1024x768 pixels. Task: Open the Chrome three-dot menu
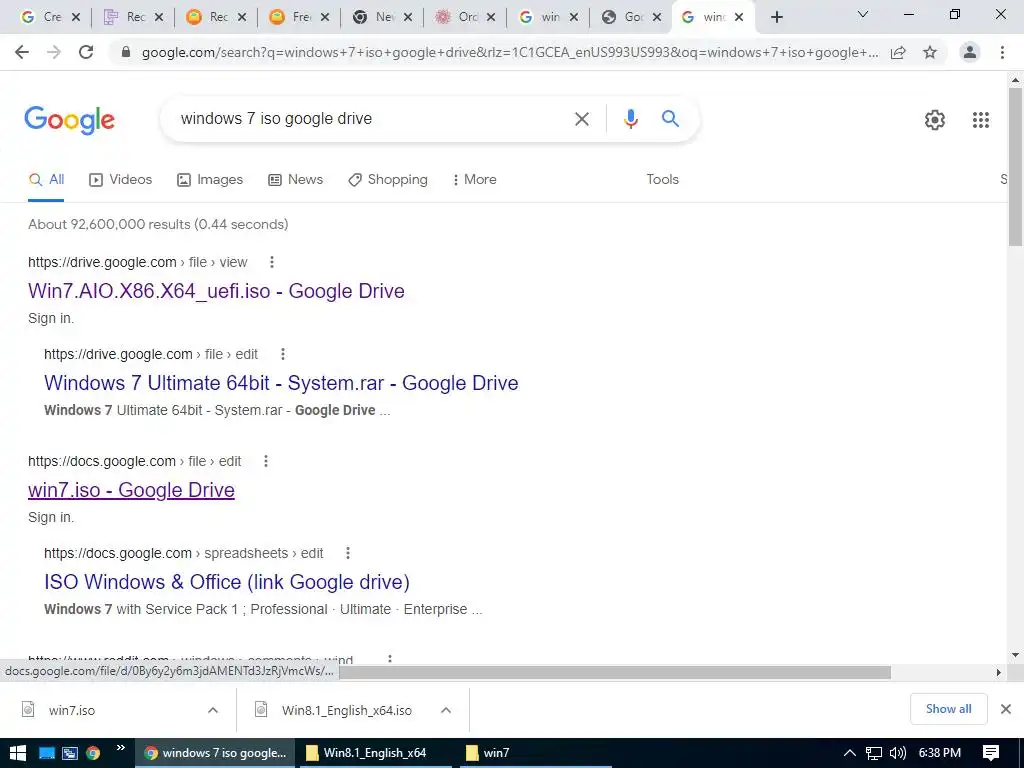(x=1002, y=52)
